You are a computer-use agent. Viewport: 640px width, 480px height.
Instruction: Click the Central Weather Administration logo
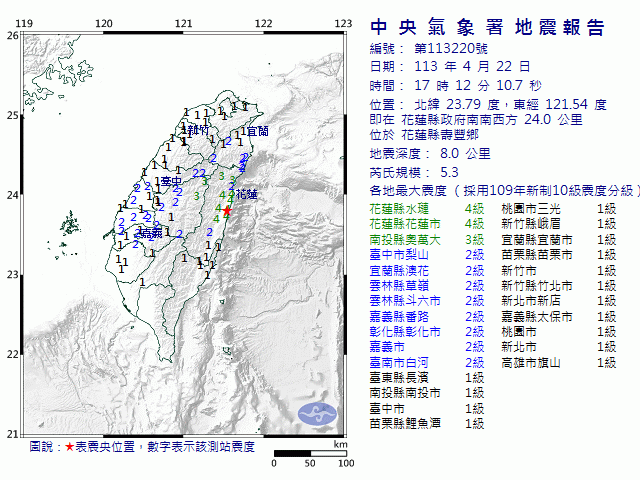pyautogui.click(x=319, y=412)
